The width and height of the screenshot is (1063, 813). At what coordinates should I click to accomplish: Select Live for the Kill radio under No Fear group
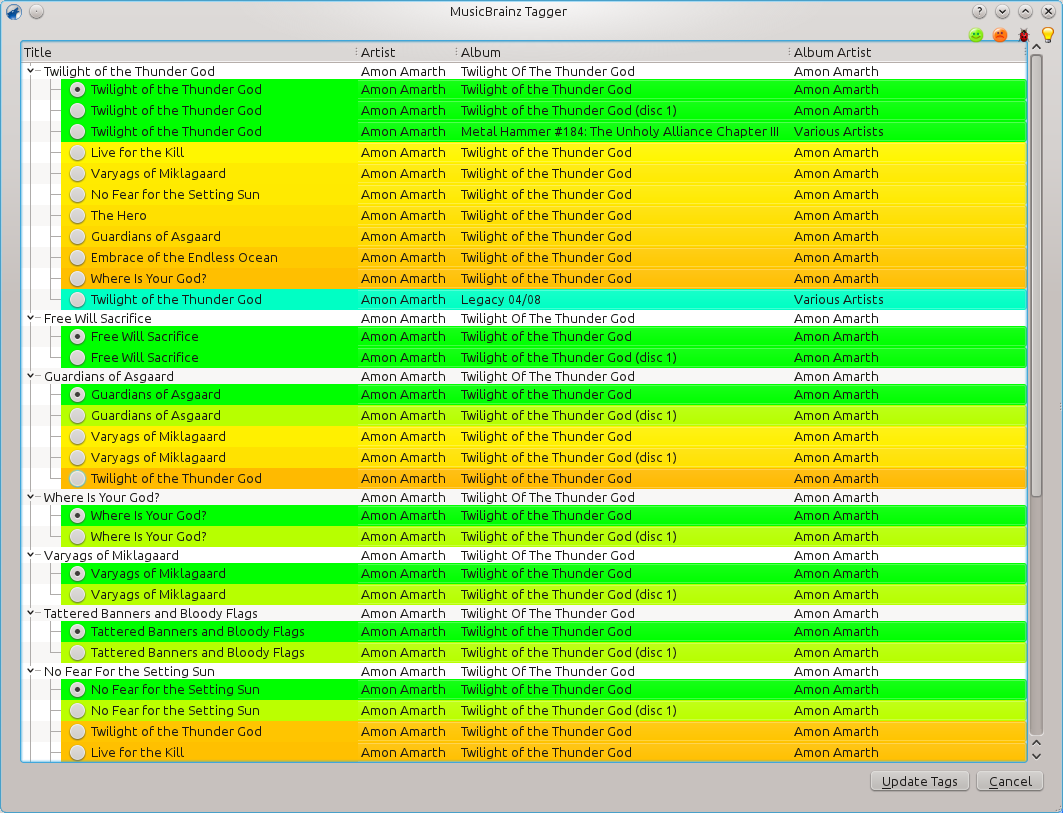[x=78, y=753]
